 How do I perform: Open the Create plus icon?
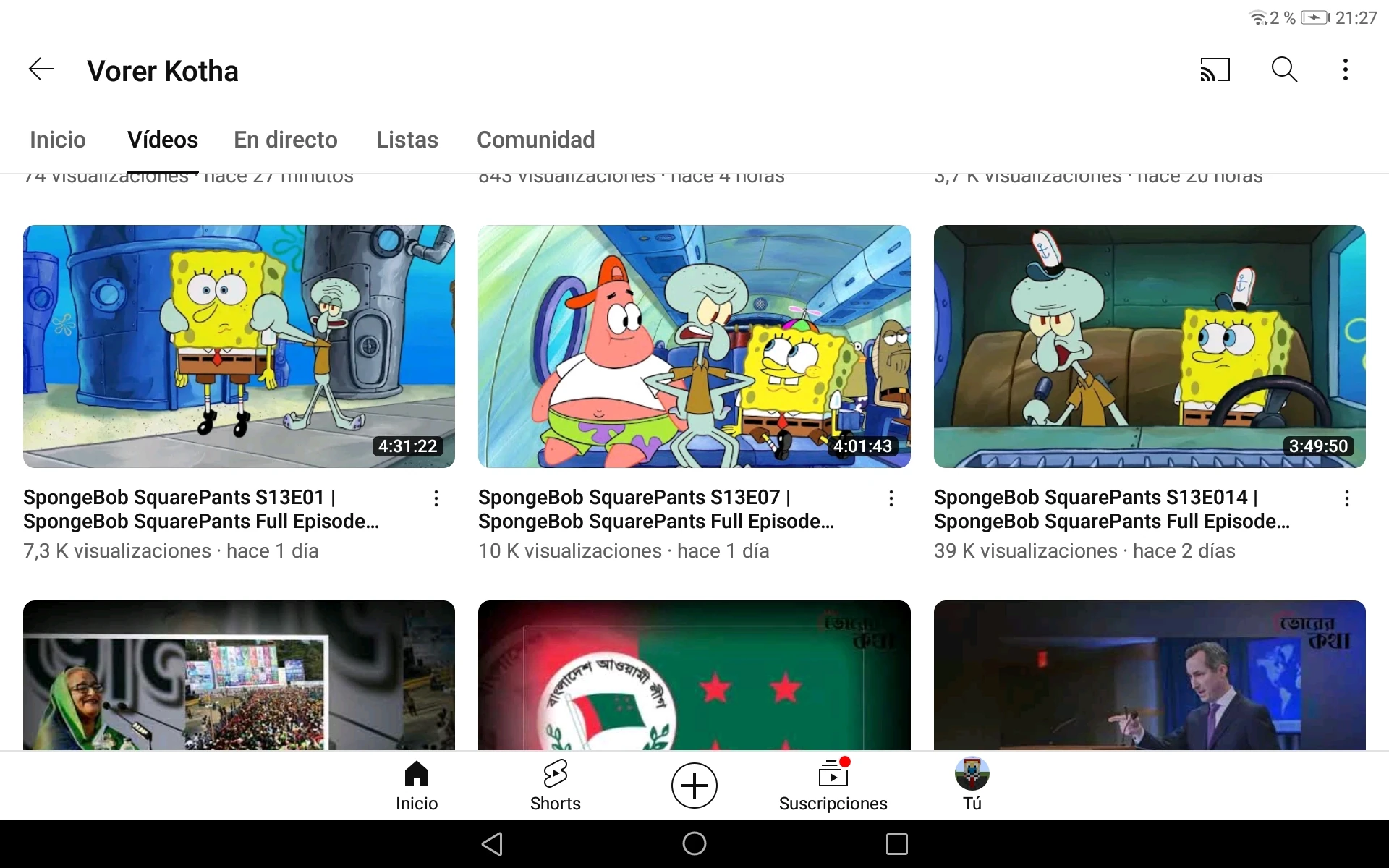[694, 785]
